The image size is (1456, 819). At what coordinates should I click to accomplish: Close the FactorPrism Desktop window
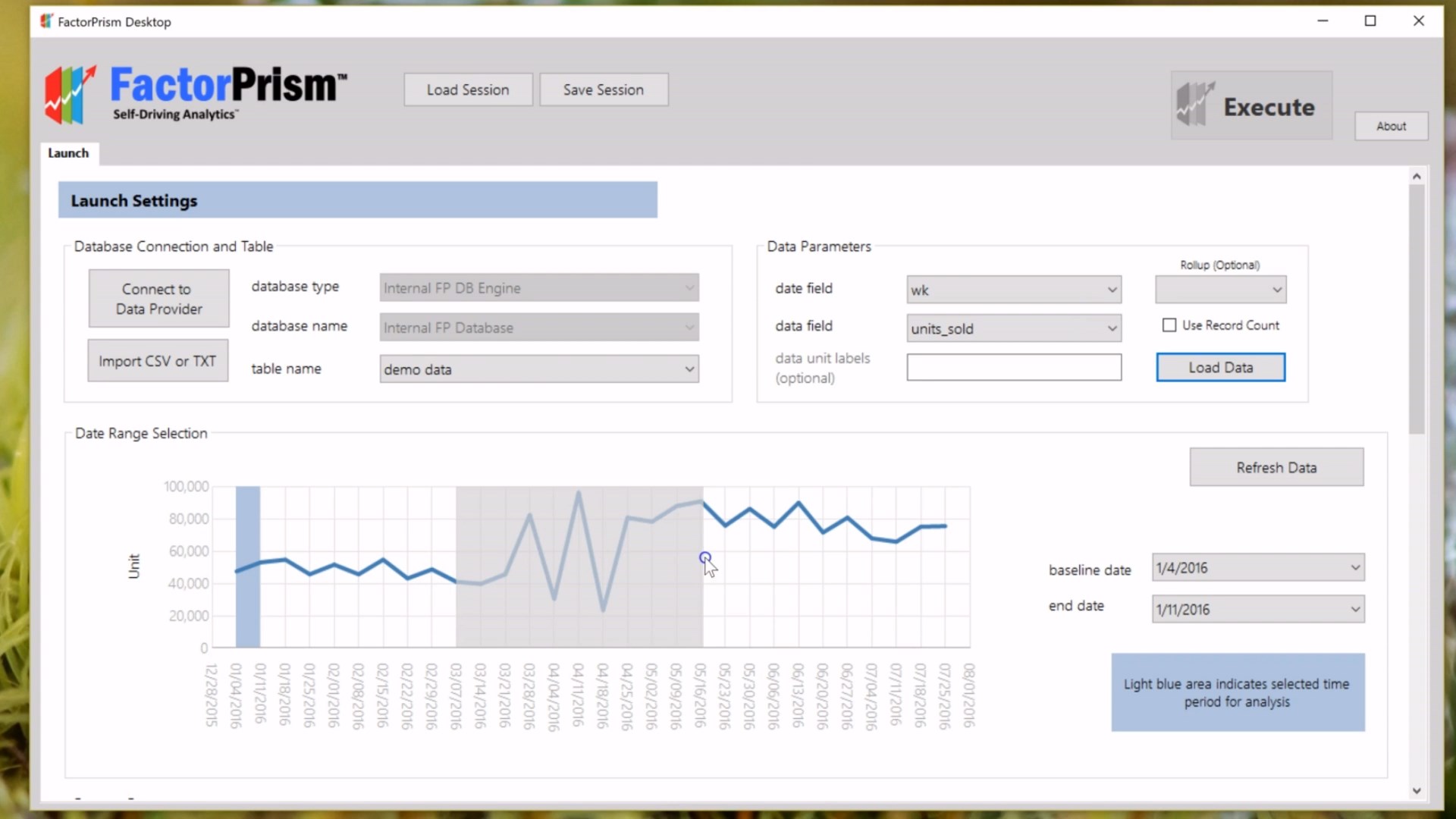[1418, 21]
